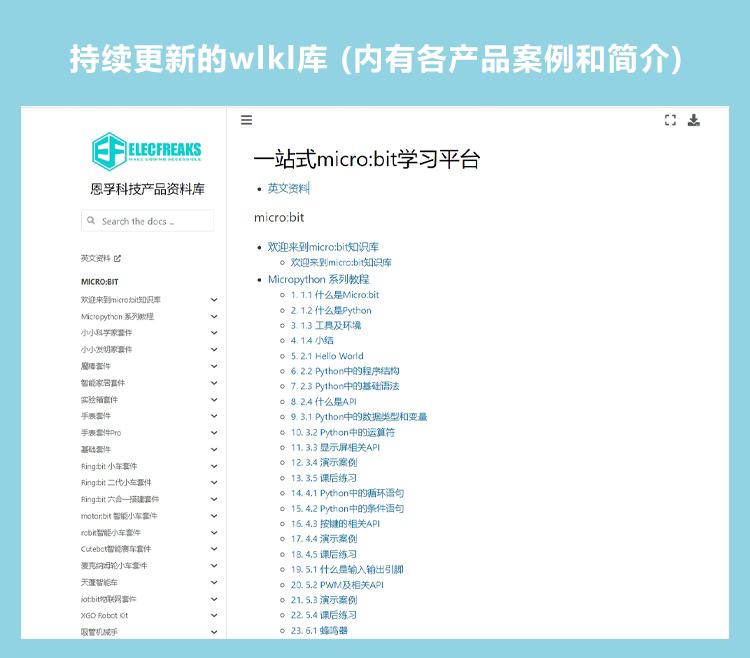Open link 4.2 Python中的条件语句
This screenshot has width=750, height=658.
(347, 508)
